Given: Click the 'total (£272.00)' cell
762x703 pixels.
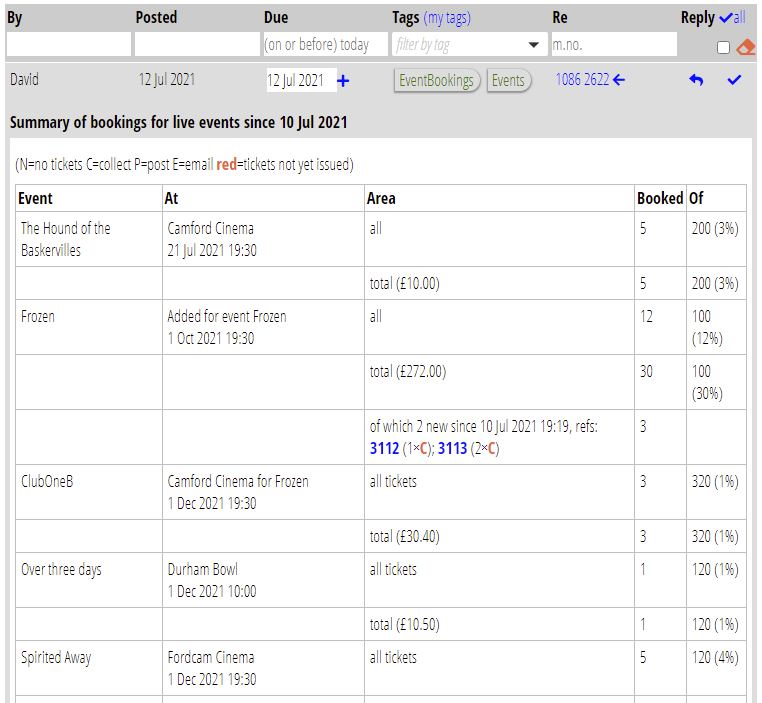Looking at the screenshot, I should 500,382.
